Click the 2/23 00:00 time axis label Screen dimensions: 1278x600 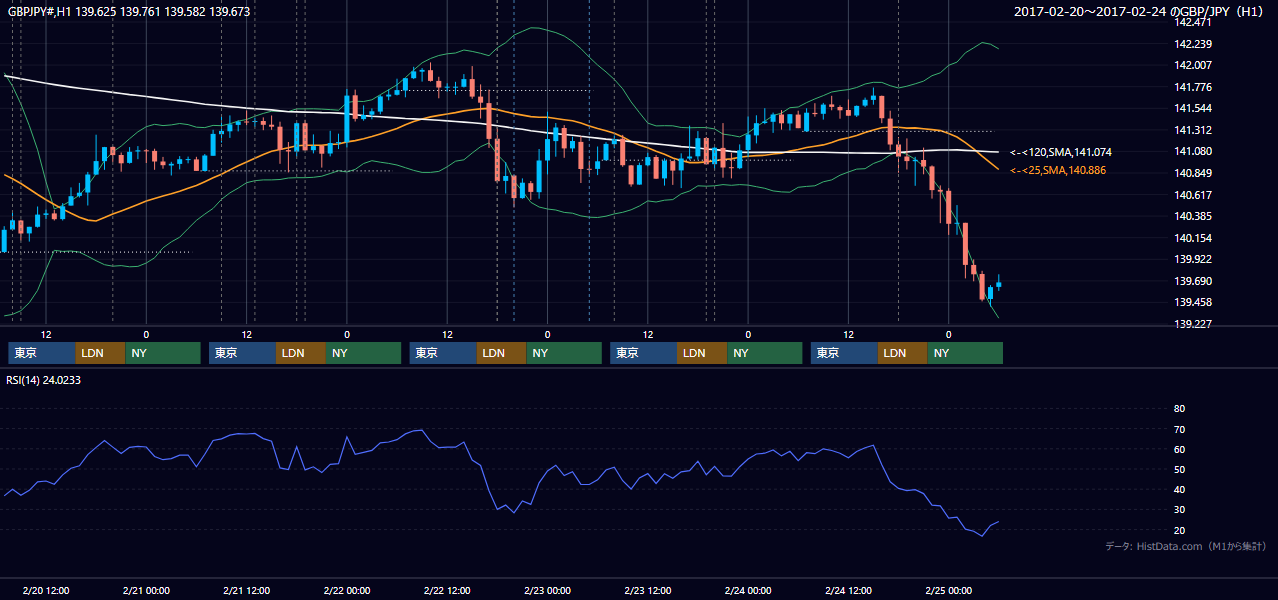pyautogui.click(x=547, y=590)
